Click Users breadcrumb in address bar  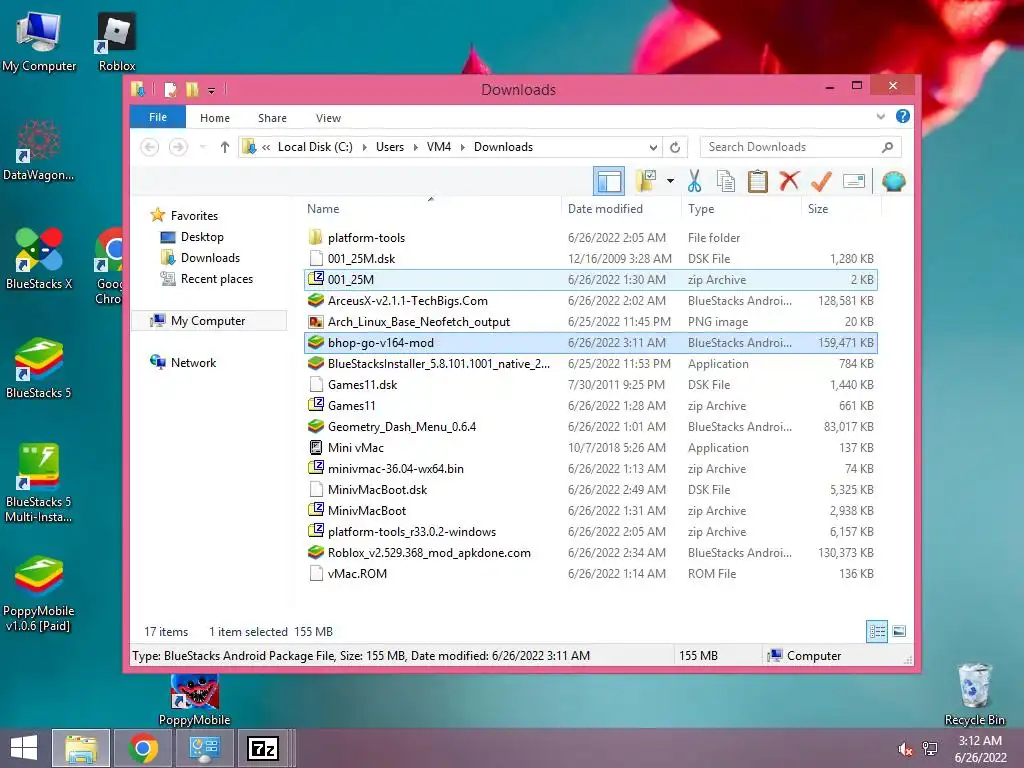click(x=390, y=147)
